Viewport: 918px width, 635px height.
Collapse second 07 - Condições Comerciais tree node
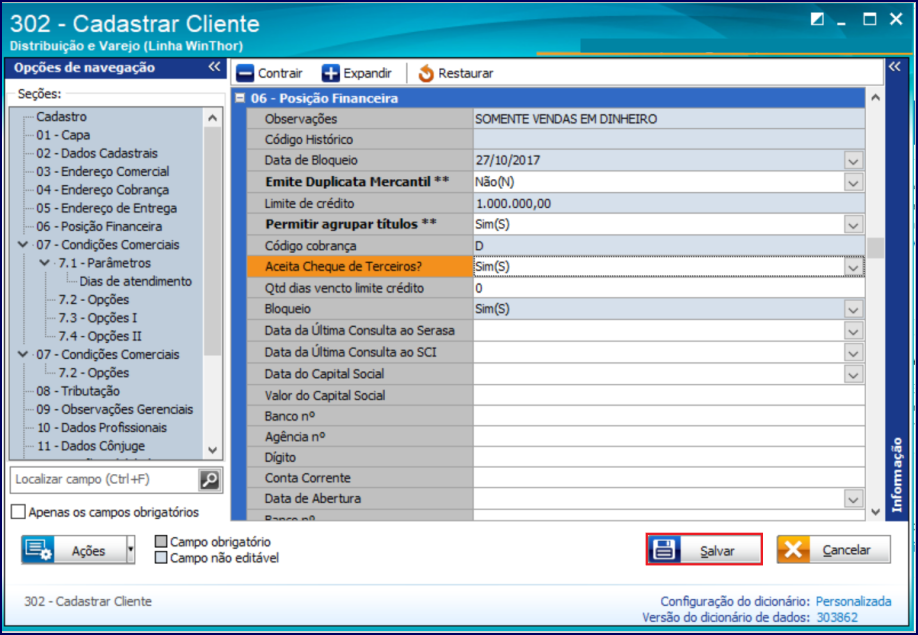click(x=23, y=354)
